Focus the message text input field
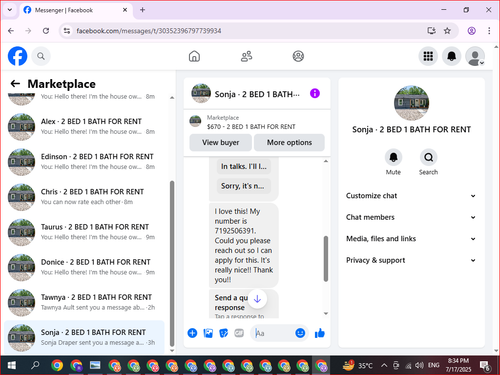 pos(273,333)
